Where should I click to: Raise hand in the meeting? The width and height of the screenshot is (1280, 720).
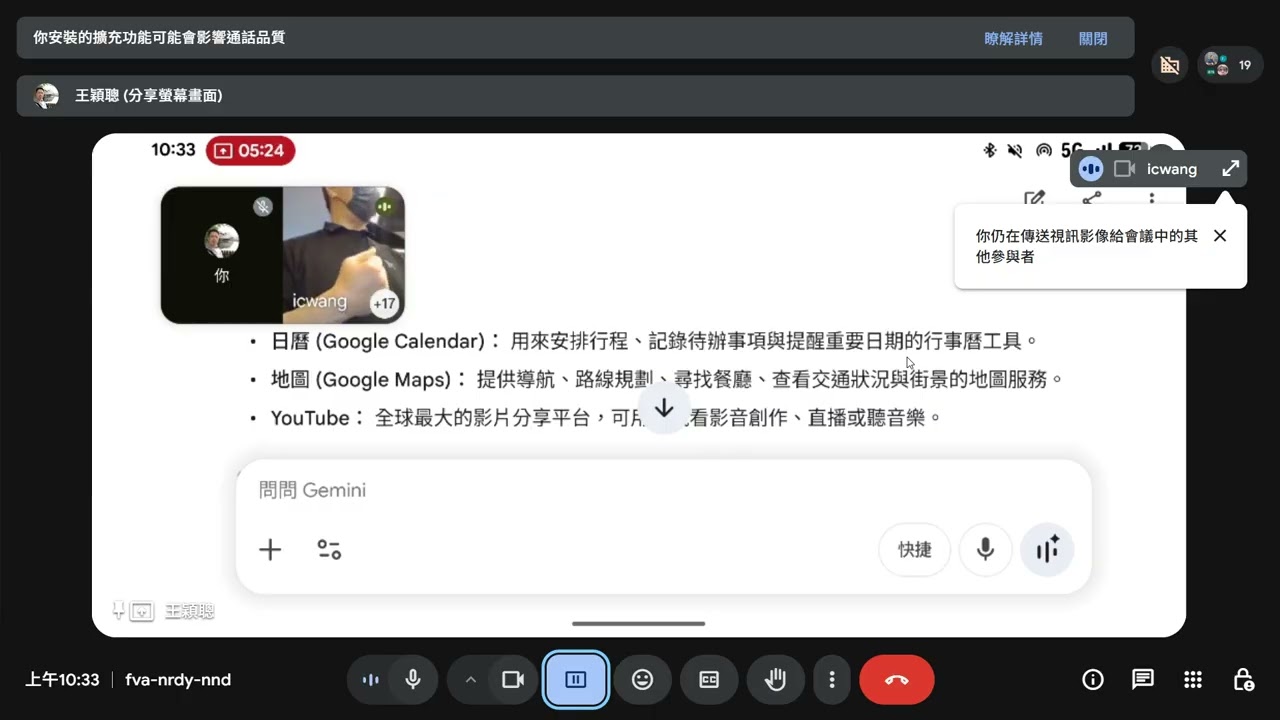pyautogui.click(x=775, y=680)
